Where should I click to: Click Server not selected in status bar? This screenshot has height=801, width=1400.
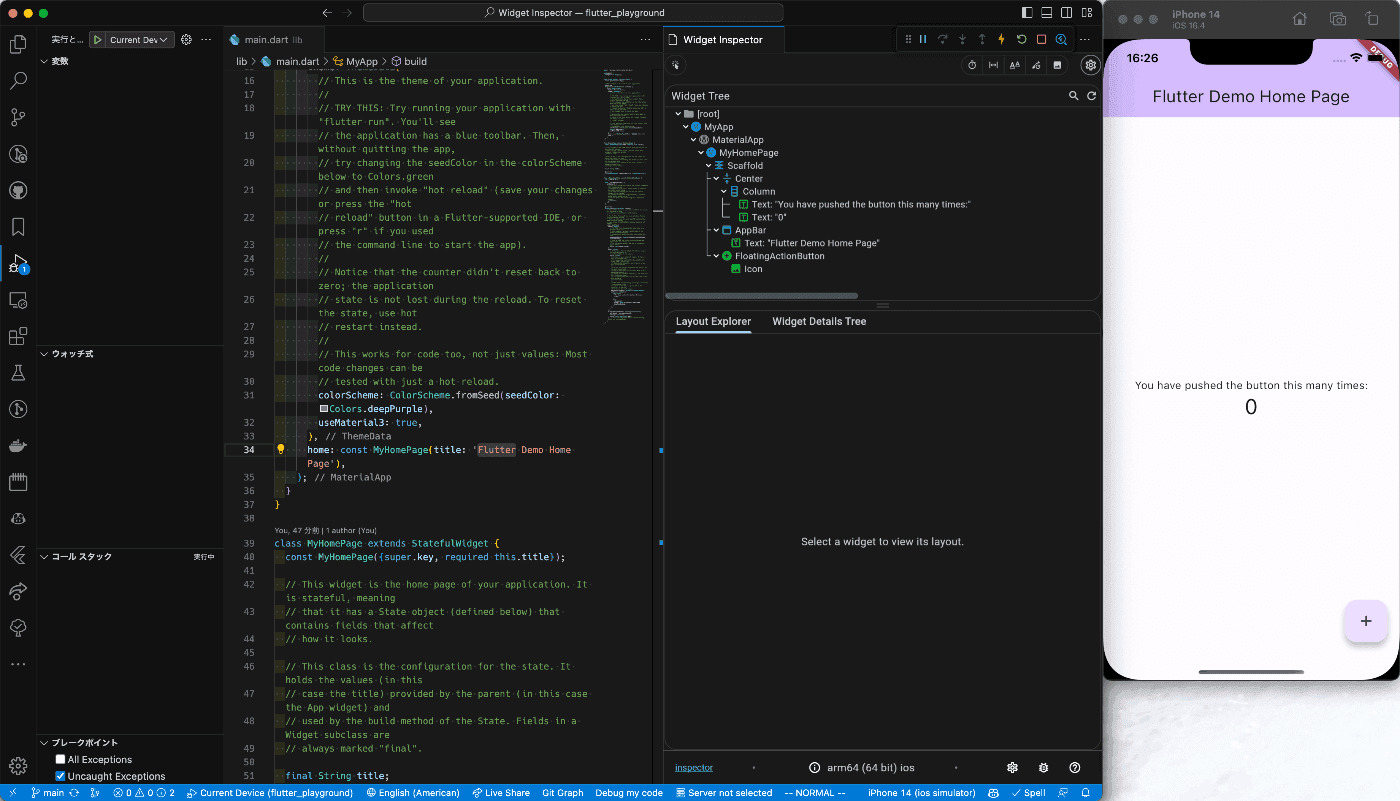[x=723, y=793]
